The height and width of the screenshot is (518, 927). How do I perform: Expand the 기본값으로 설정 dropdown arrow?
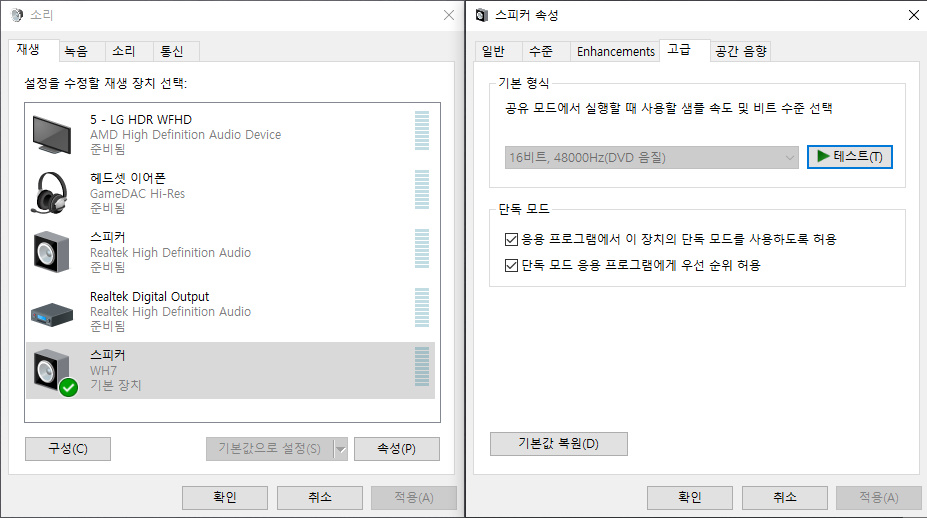[x=341, y=449]
